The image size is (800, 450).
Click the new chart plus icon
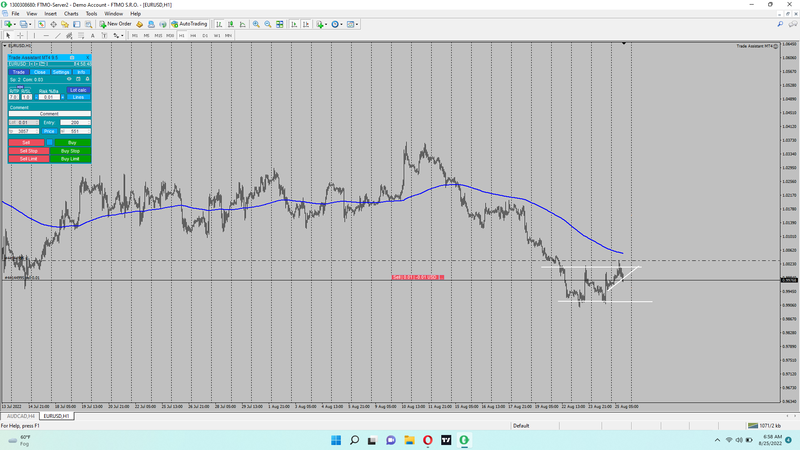tap(8, 24)
